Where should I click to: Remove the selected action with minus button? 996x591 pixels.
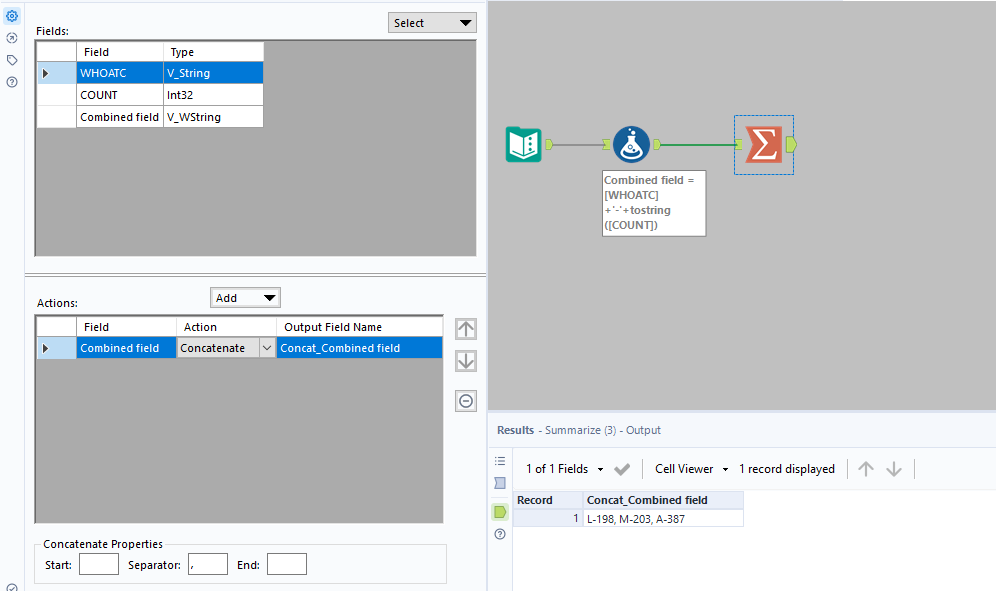click(x=465, y=400)
